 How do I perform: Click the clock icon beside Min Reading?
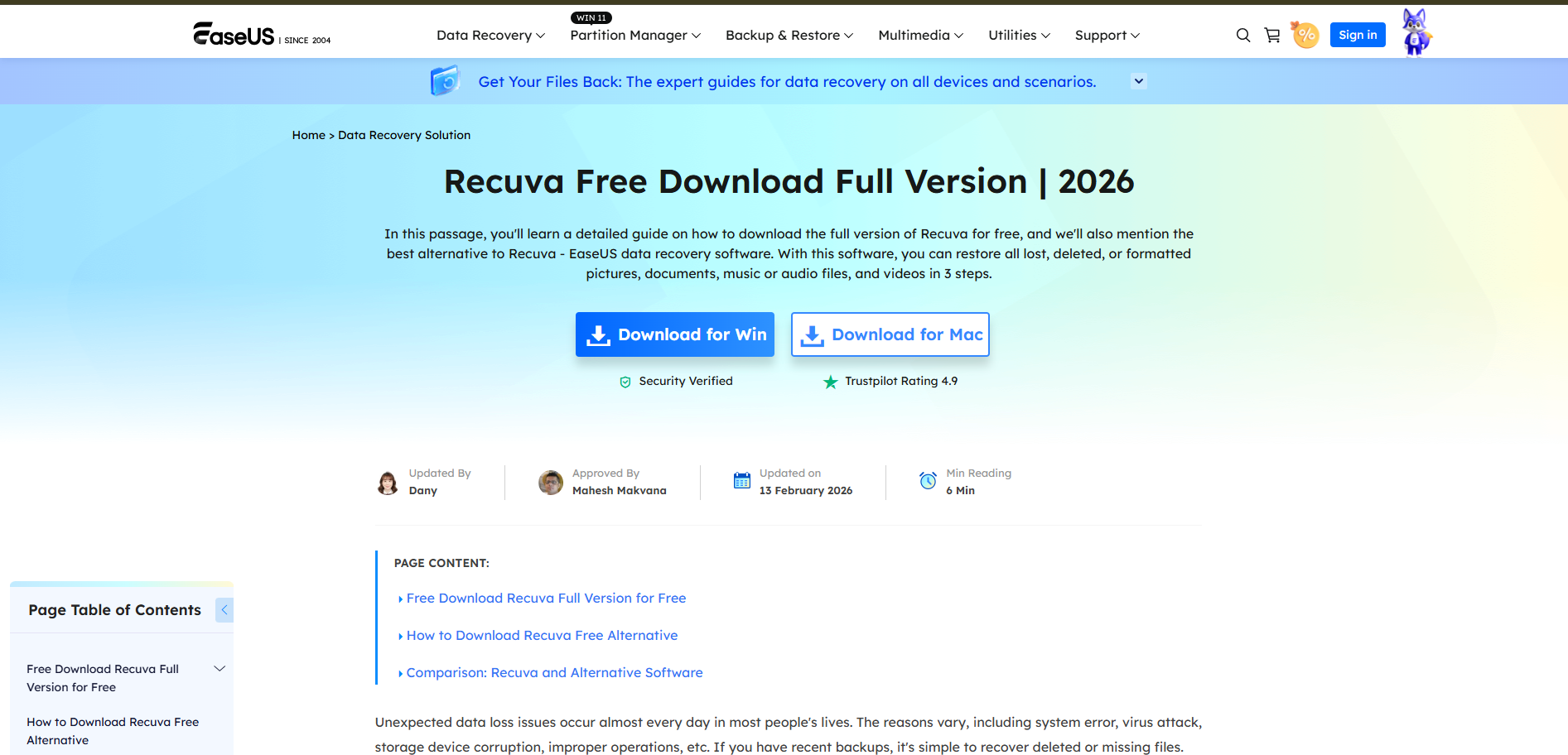tap(929, 480)
